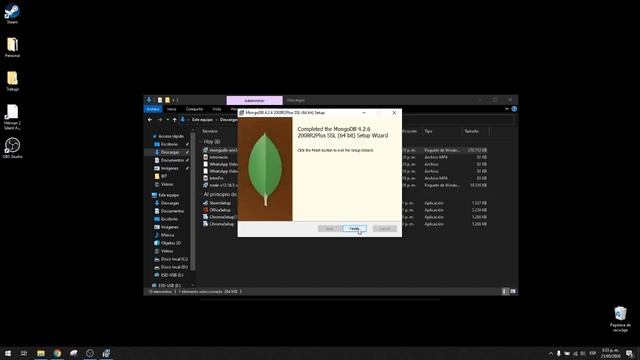
Task: Select the node-v12.16.3 installer file
Action: coord(220,185)
